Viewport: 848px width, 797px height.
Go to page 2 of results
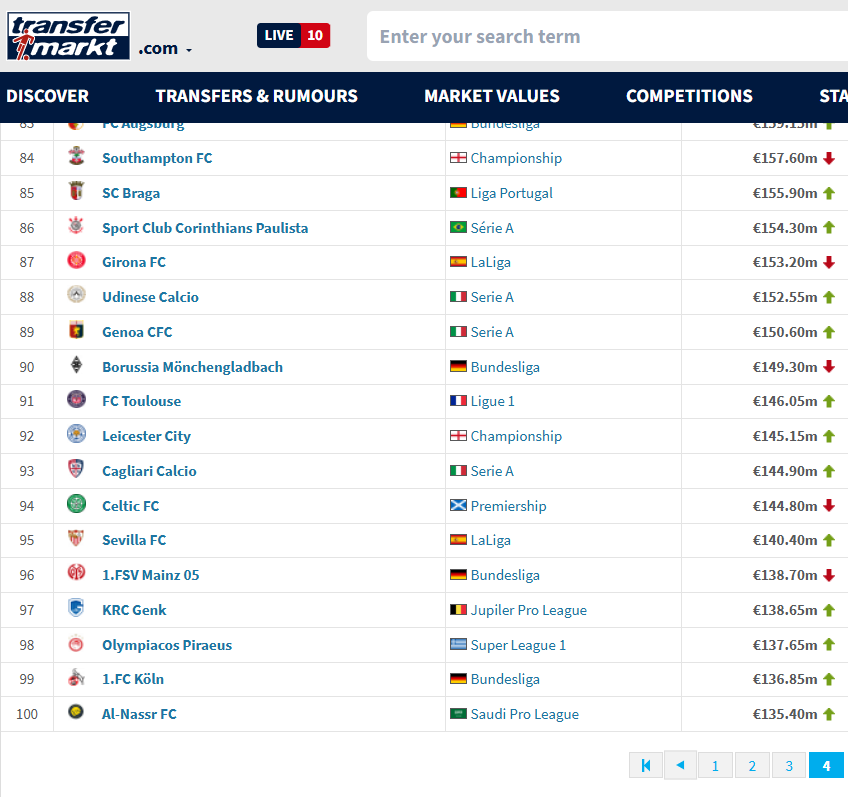tap(752, 766)
